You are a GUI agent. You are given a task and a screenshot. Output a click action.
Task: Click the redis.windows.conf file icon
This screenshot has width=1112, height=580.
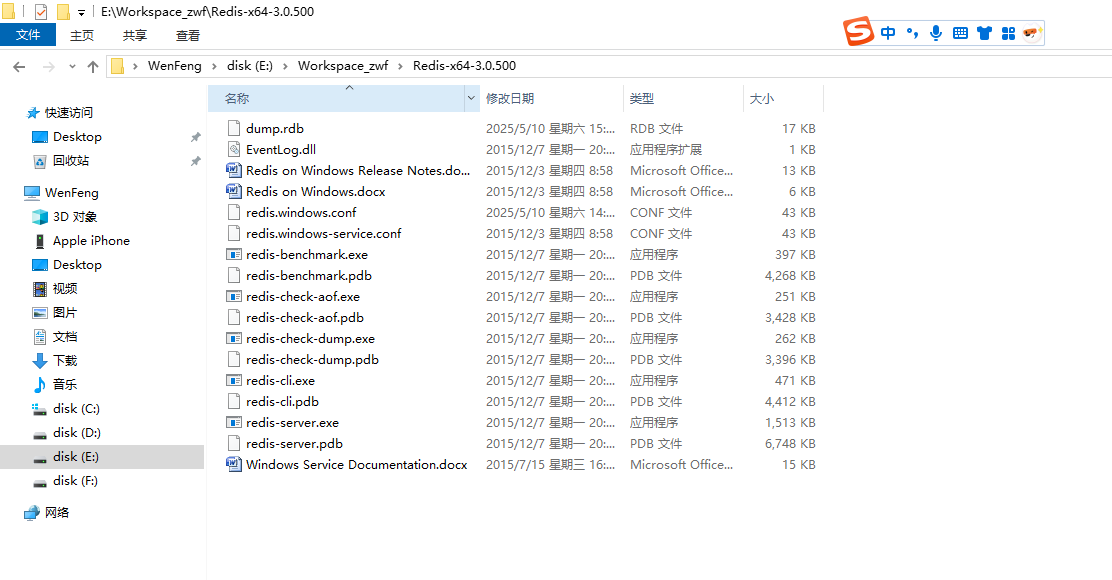click(233, 213)
